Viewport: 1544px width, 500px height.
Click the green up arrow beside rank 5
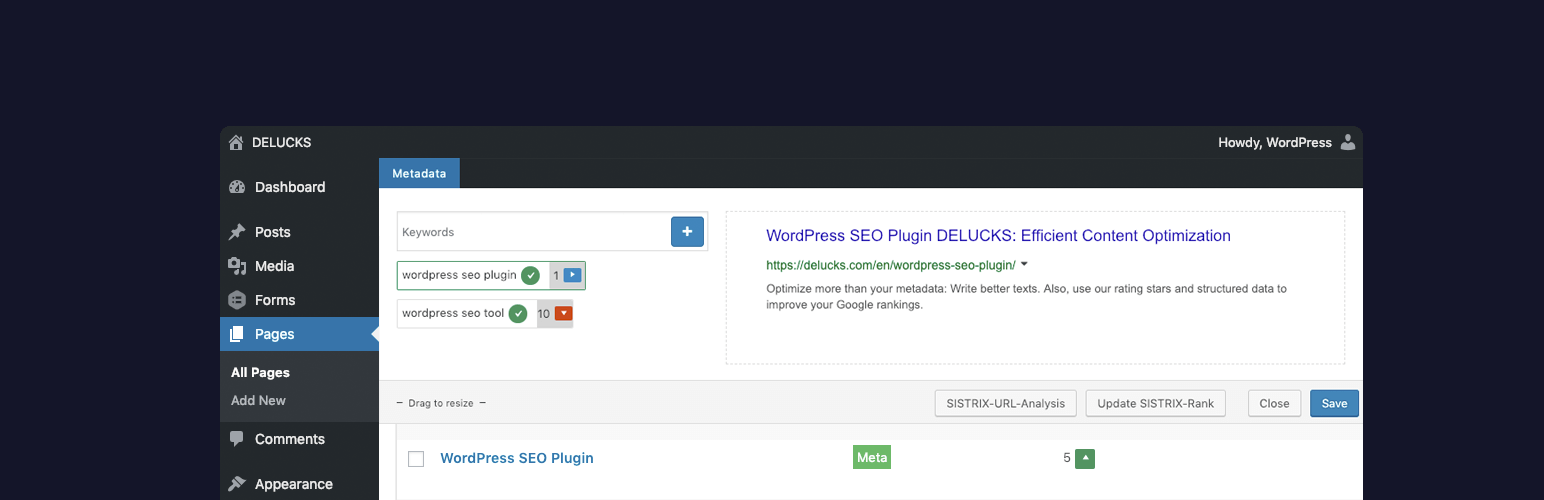1085,459
